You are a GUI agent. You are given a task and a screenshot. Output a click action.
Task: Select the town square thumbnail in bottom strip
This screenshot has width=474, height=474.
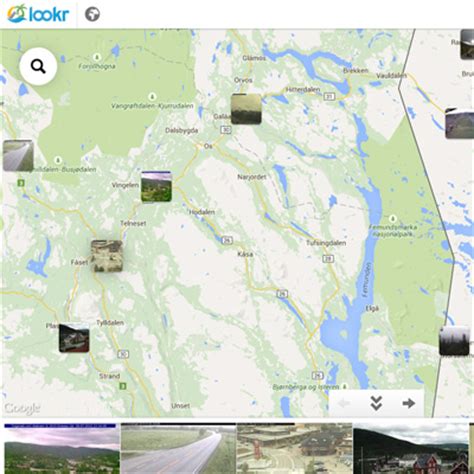(294, 449)
